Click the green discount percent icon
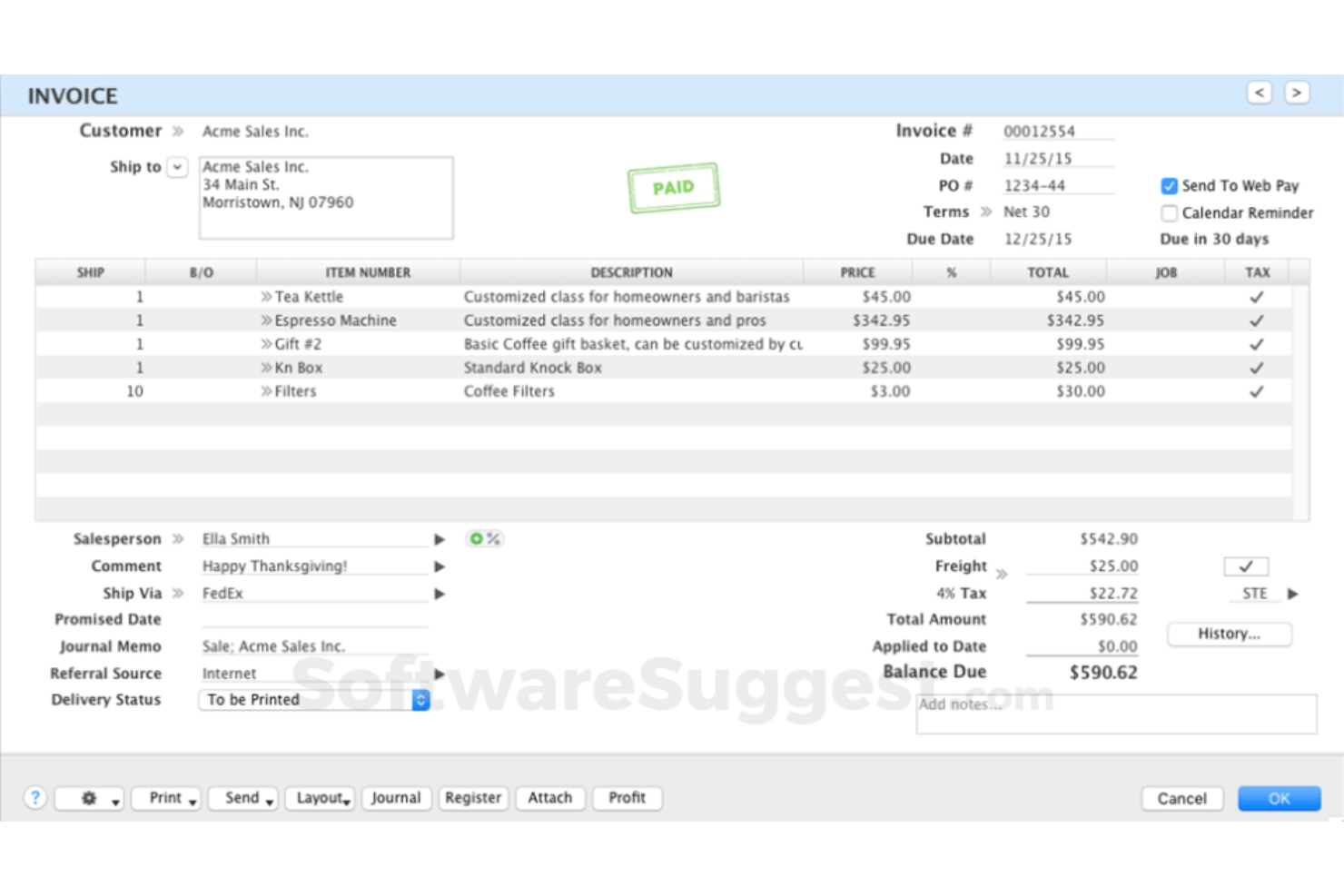1344x896 pixels. (x=484, y=538)
